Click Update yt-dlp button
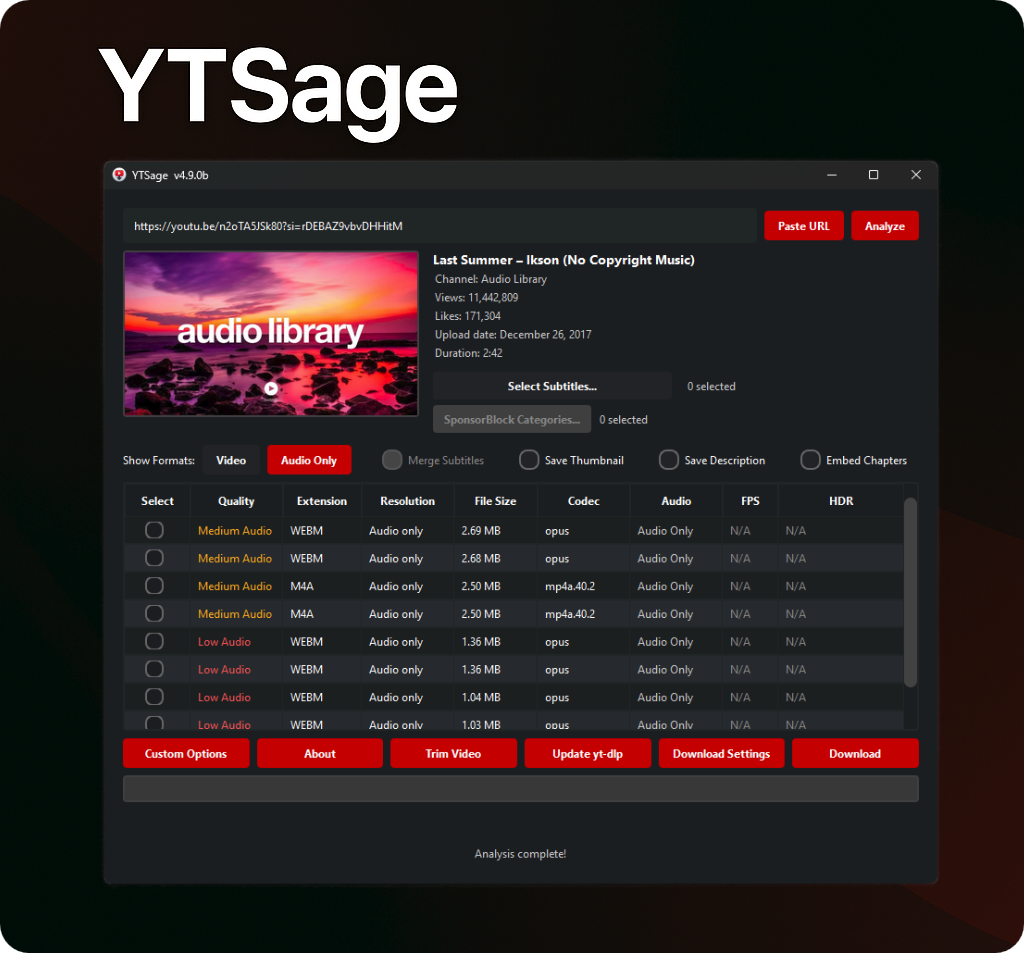The height and width of the screenshot is (953, 1024). tap(588, 753)
